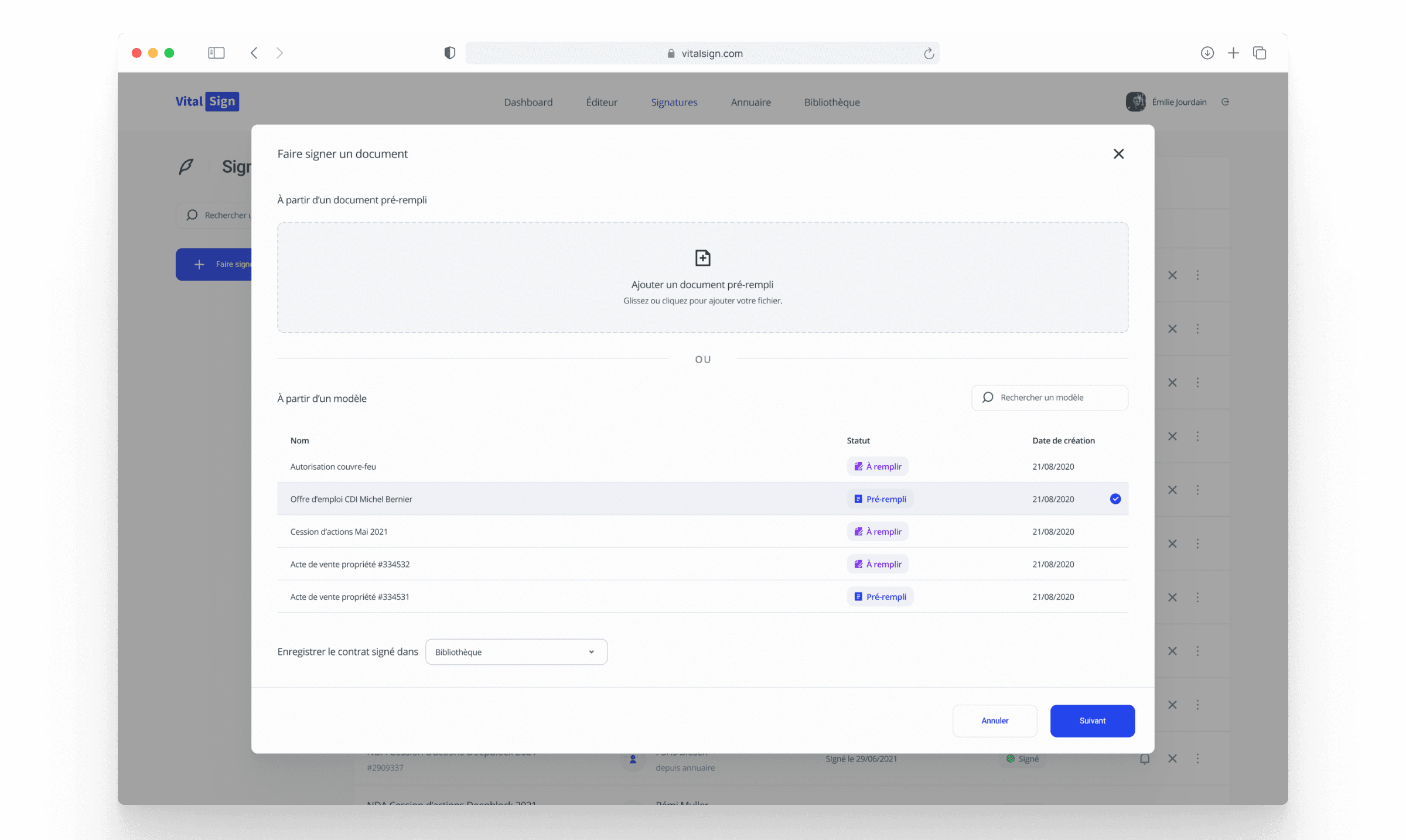Click the browser privacy shield icon
This screenshot has width=1406, height=840.
coord(449,53)
